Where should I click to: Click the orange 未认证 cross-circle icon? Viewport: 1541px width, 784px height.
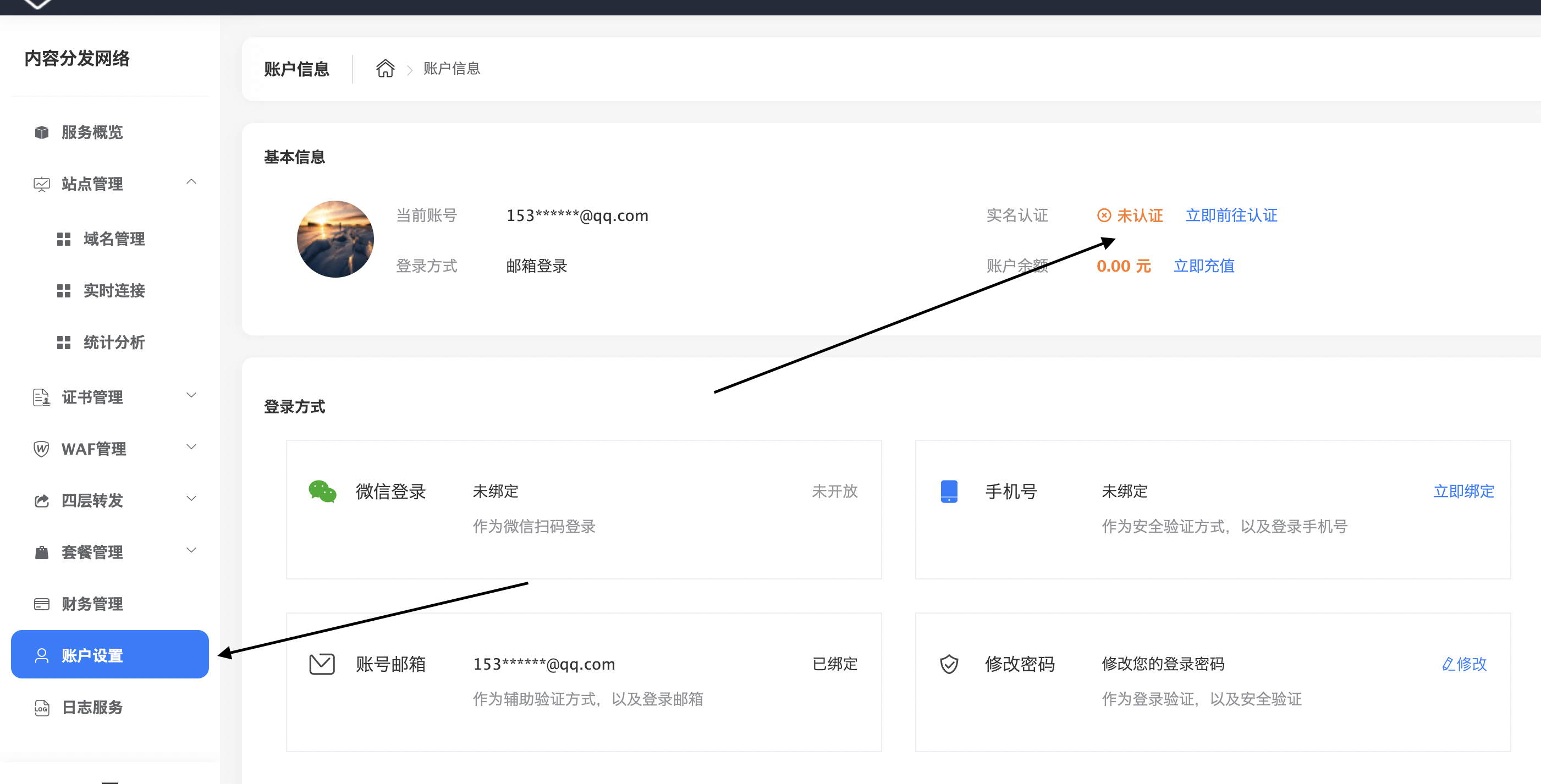tap(1104, 216)
